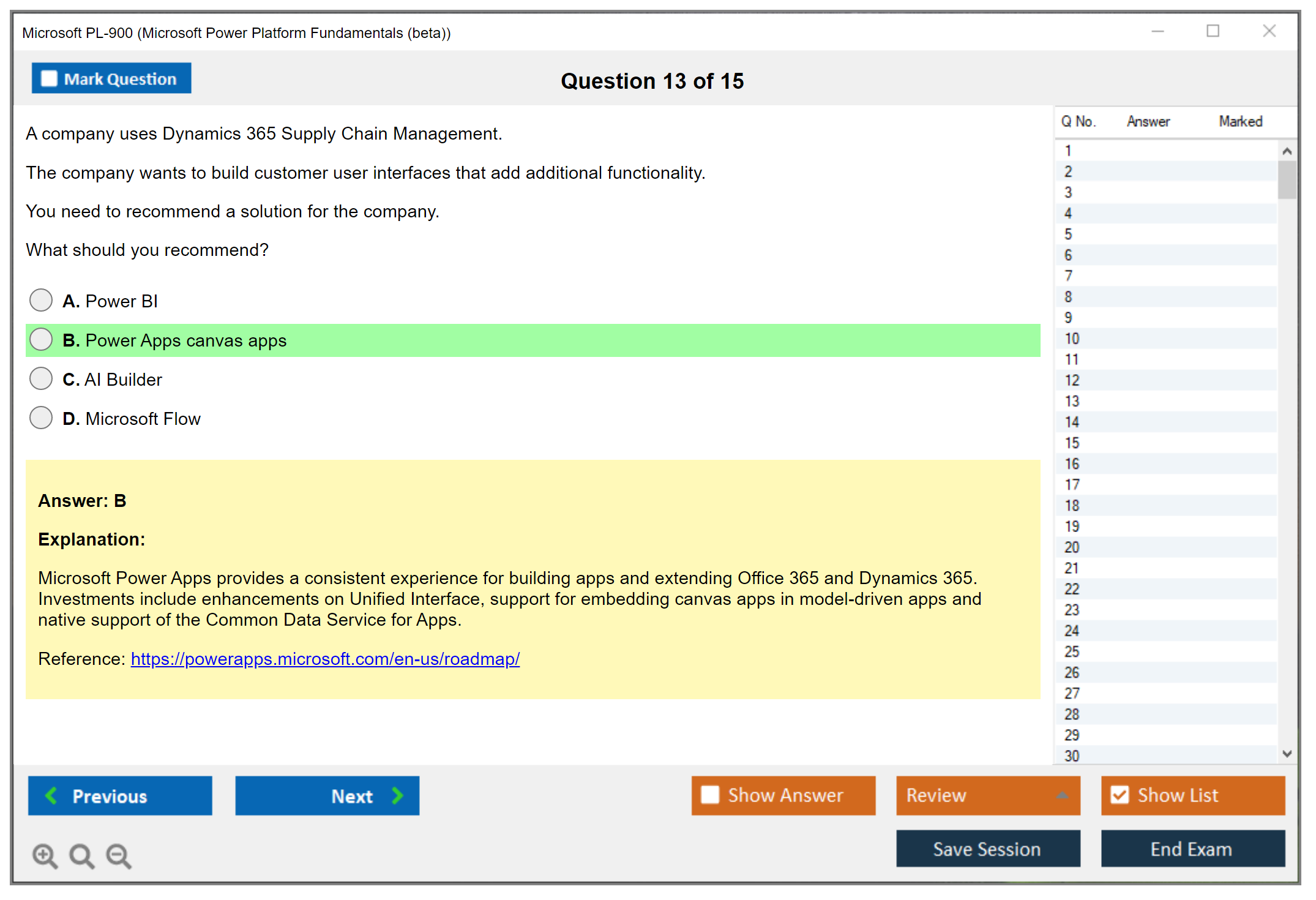Click the green left arrow on Previous
This screenshot has width=1316, height=900.
pos(52,795)
